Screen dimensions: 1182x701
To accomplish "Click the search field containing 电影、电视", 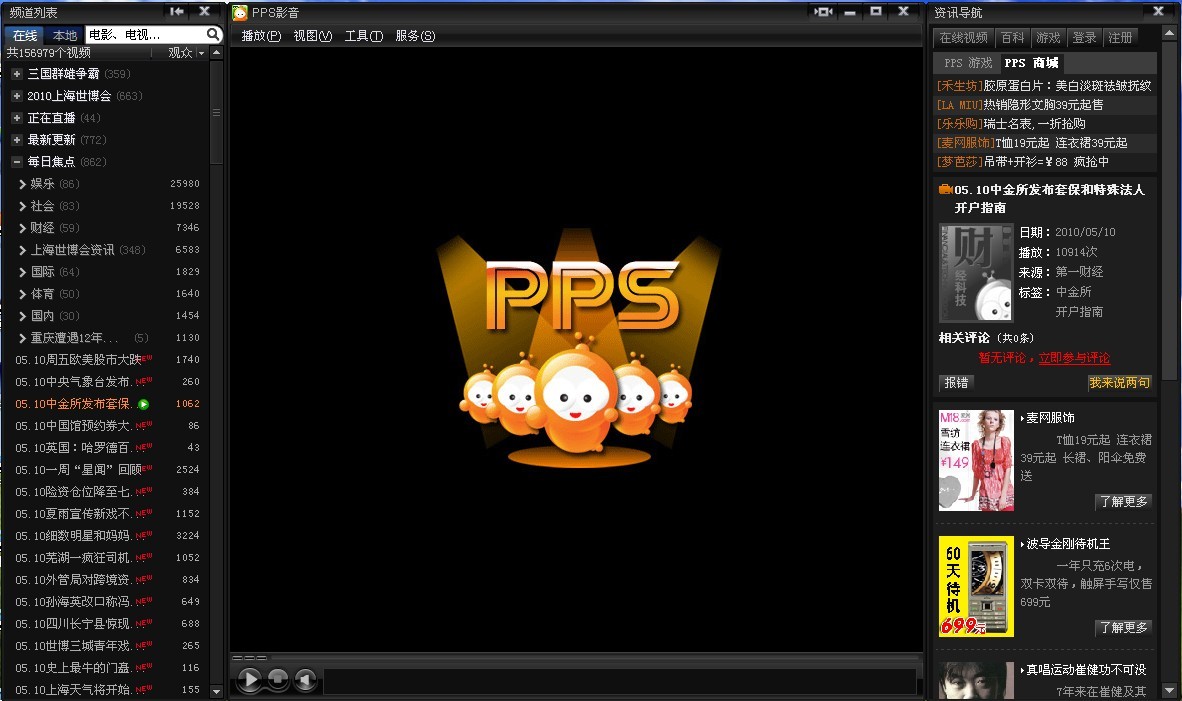I will pos(145,35).
